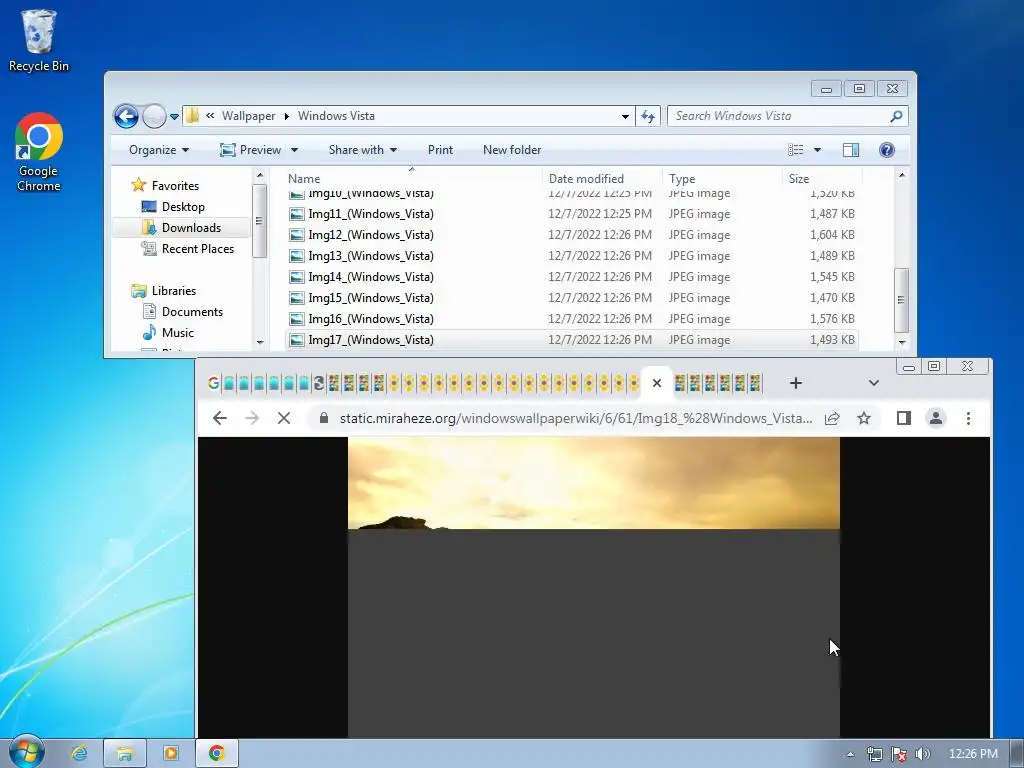Open Windows Media Player from taskbar
The image size is (1024, 768).
click(171, 754)
